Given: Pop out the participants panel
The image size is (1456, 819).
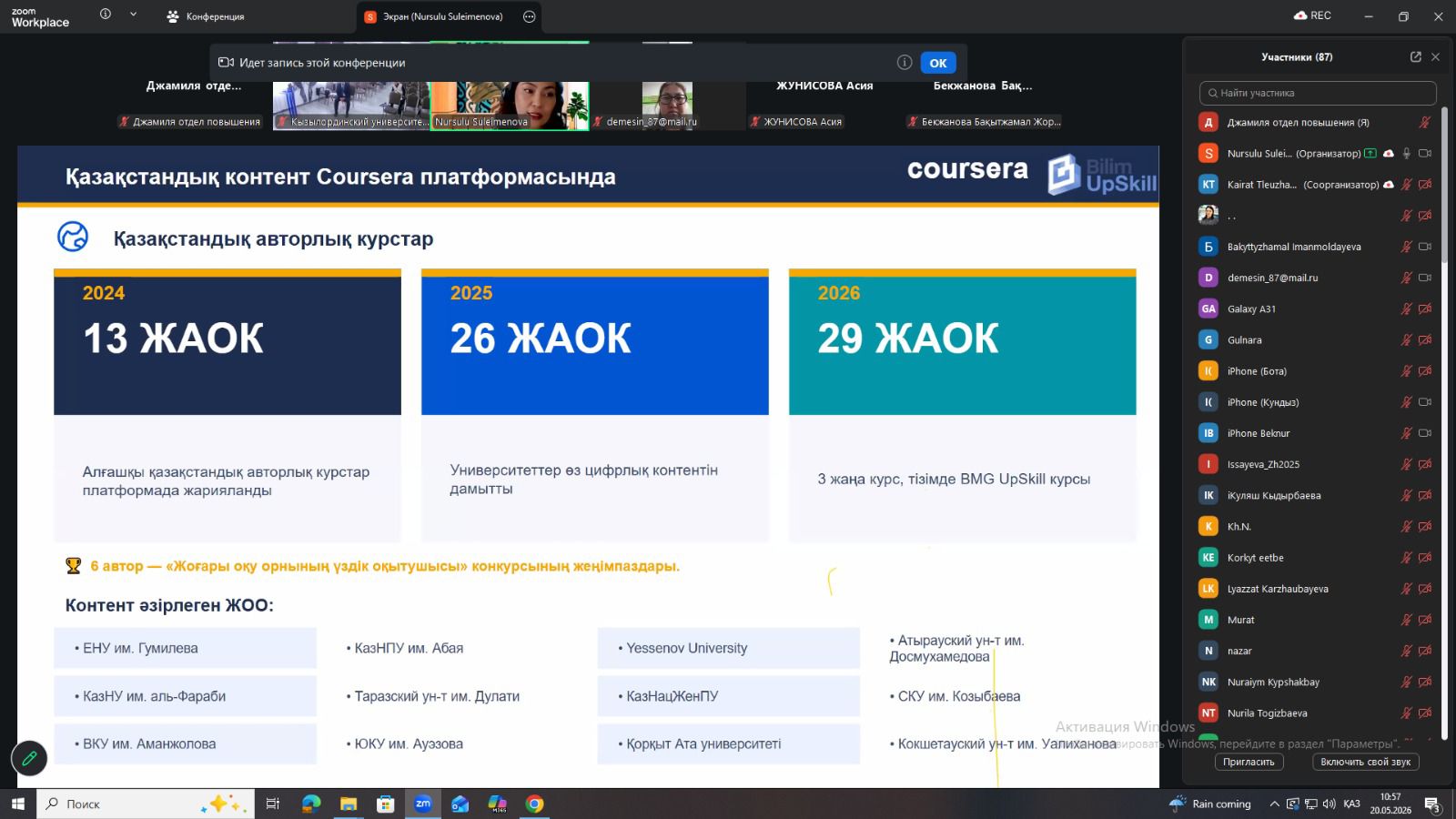Looking at the screenshot, I should pyautogui.click(x=1416, y=56).
